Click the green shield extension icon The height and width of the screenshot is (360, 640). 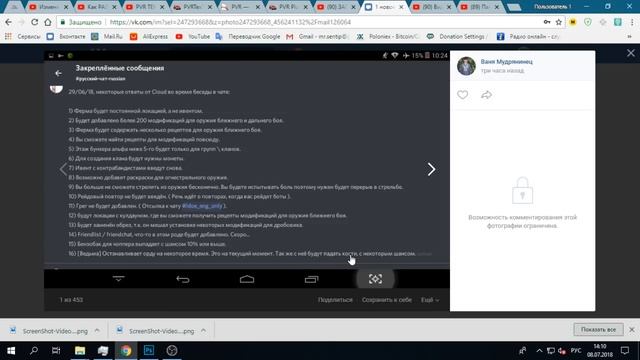588,22
